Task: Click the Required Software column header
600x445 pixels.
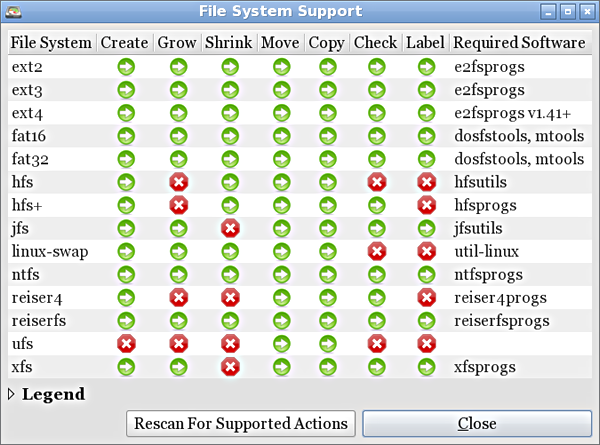Action: tap(519, 43)
